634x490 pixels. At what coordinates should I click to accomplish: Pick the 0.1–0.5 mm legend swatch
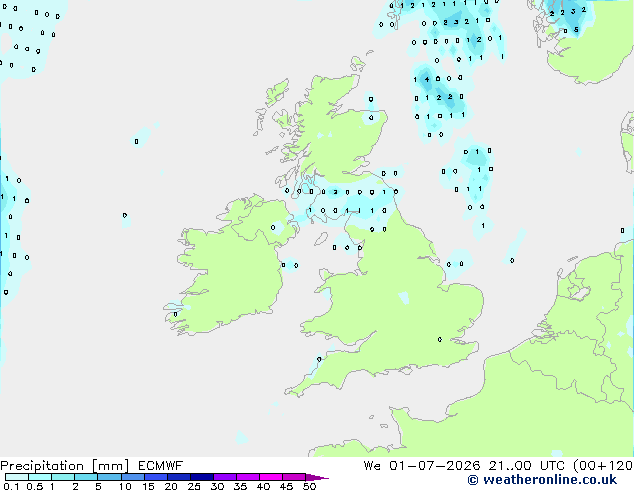tap(17, 477)
